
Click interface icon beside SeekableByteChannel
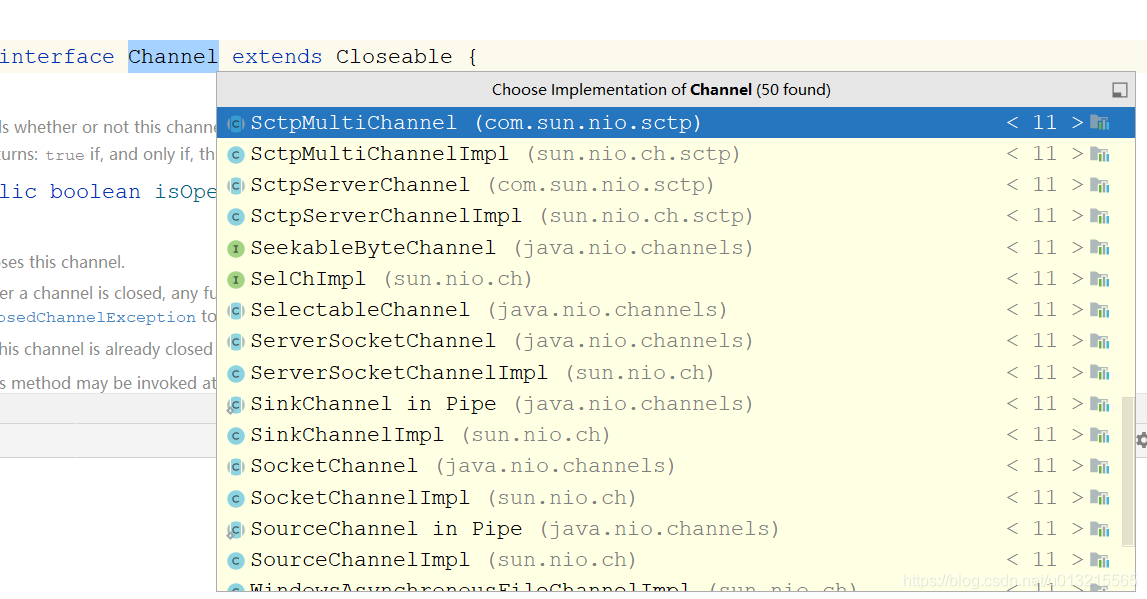tap(236, 249)
